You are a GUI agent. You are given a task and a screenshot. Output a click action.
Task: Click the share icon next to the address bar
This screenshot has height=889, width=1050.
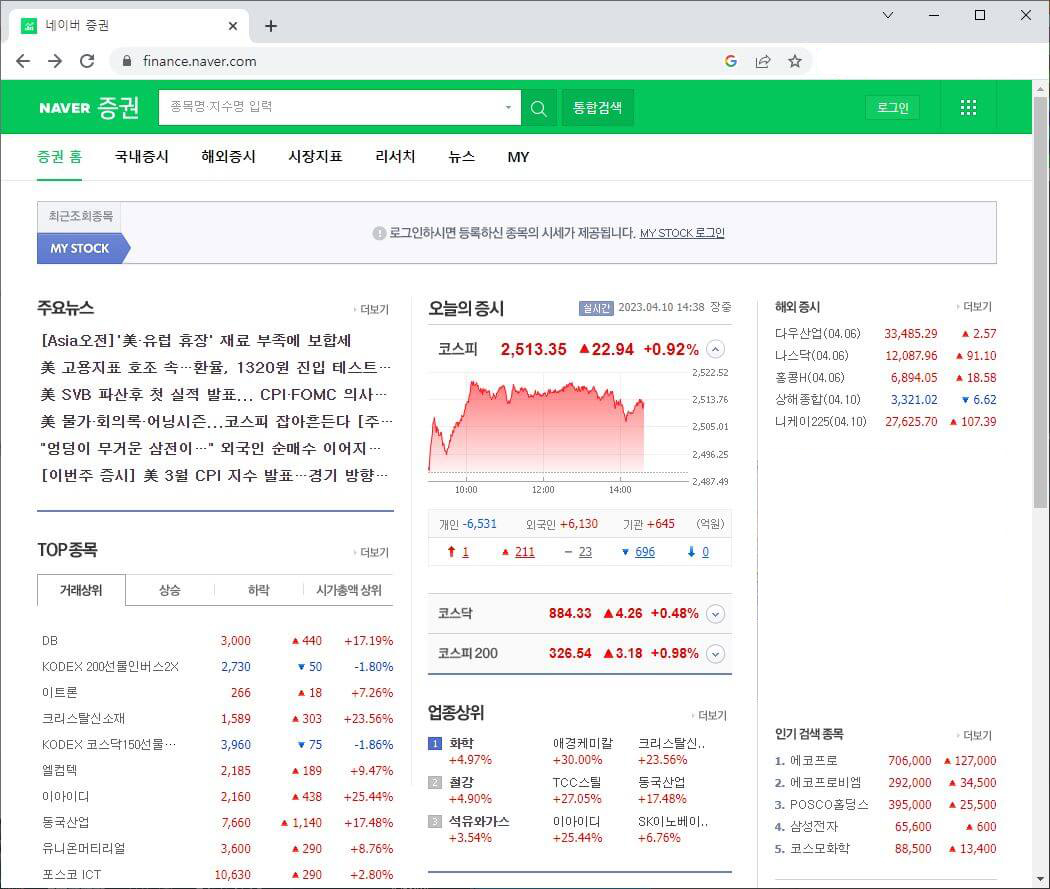coord(763,60)
